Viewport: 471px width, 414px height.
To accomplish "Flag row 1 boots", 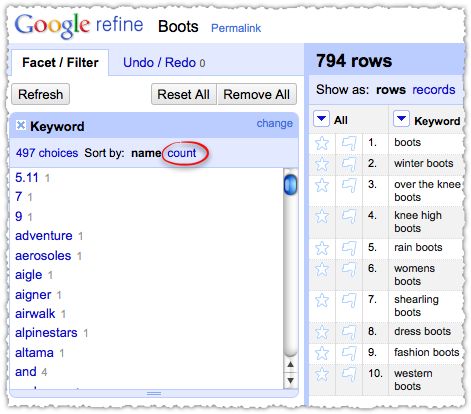I will tap(349, 144).
